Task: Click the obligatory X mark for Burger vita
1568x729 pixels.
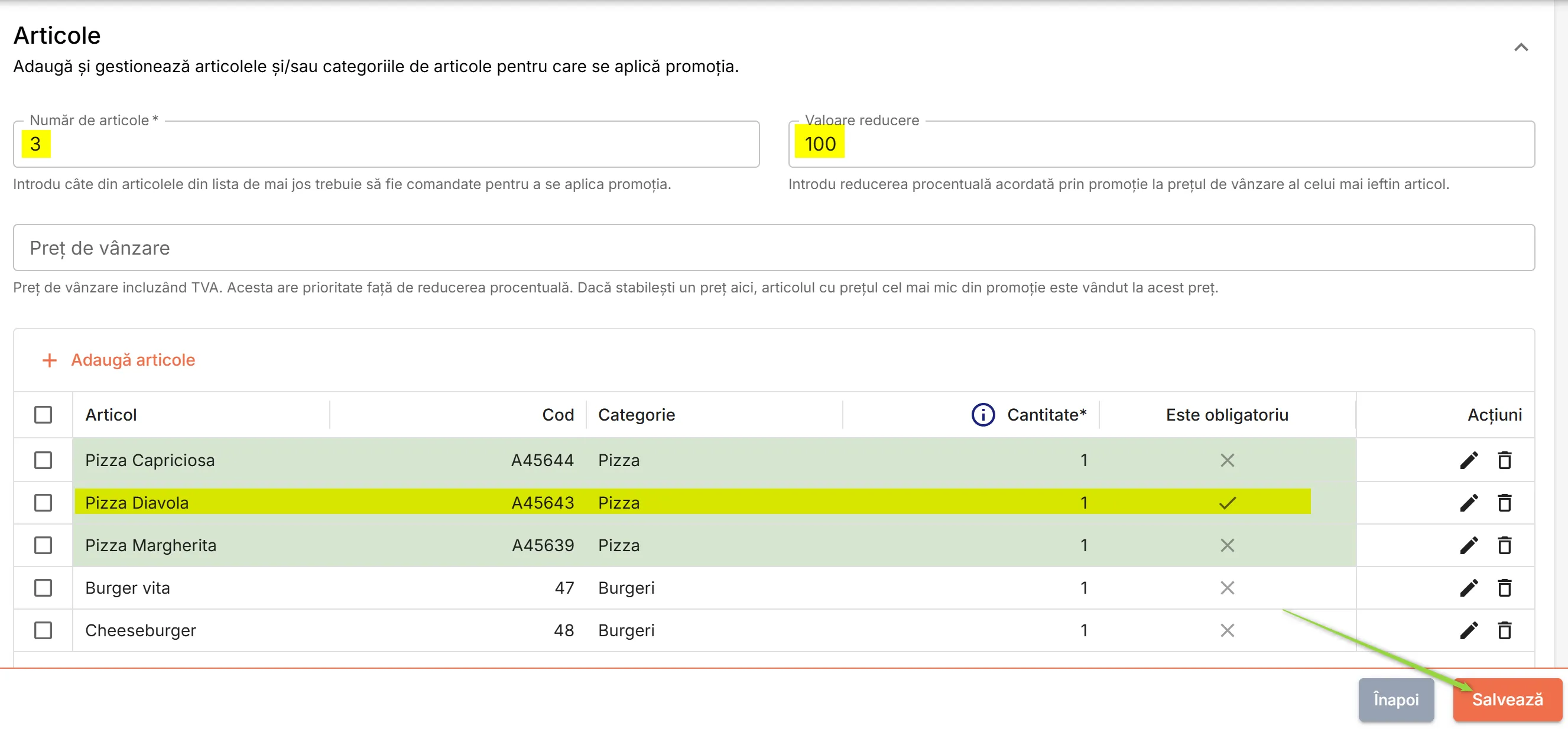Action: click(x=1227, y=588)
